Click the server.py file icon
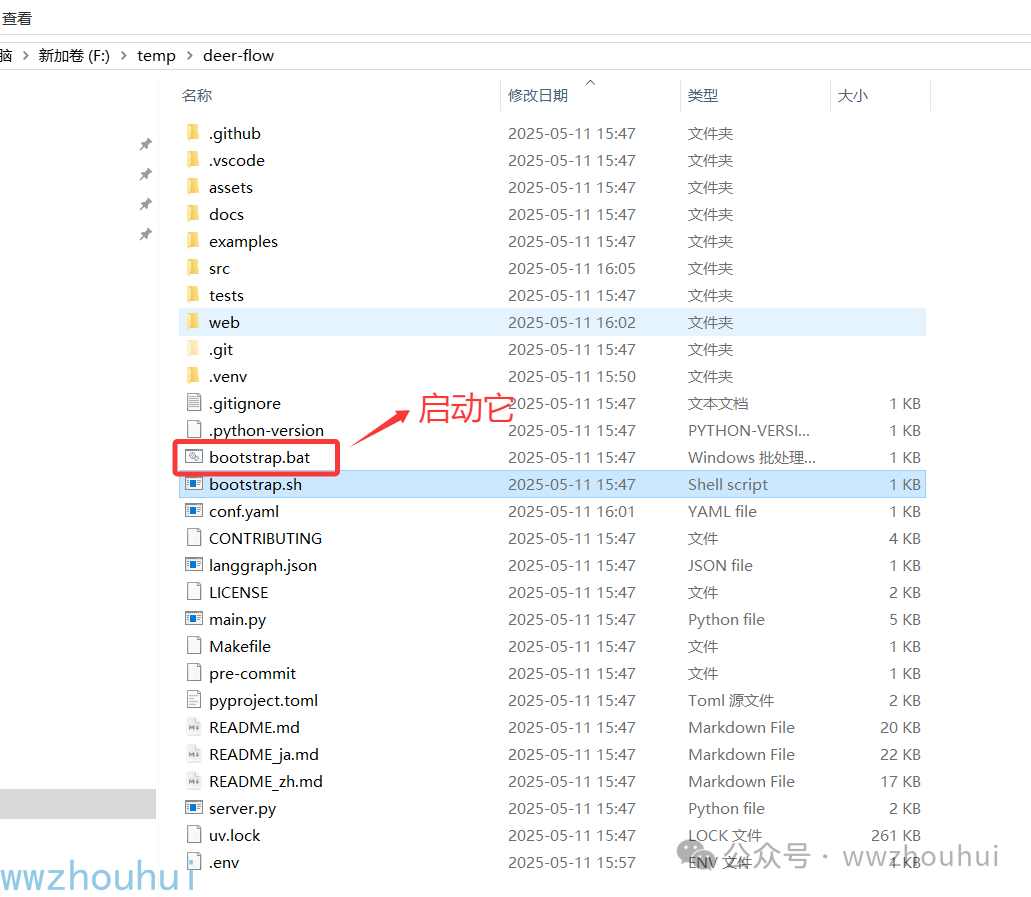Viewport: 1031px width, 897px height. 194,807
